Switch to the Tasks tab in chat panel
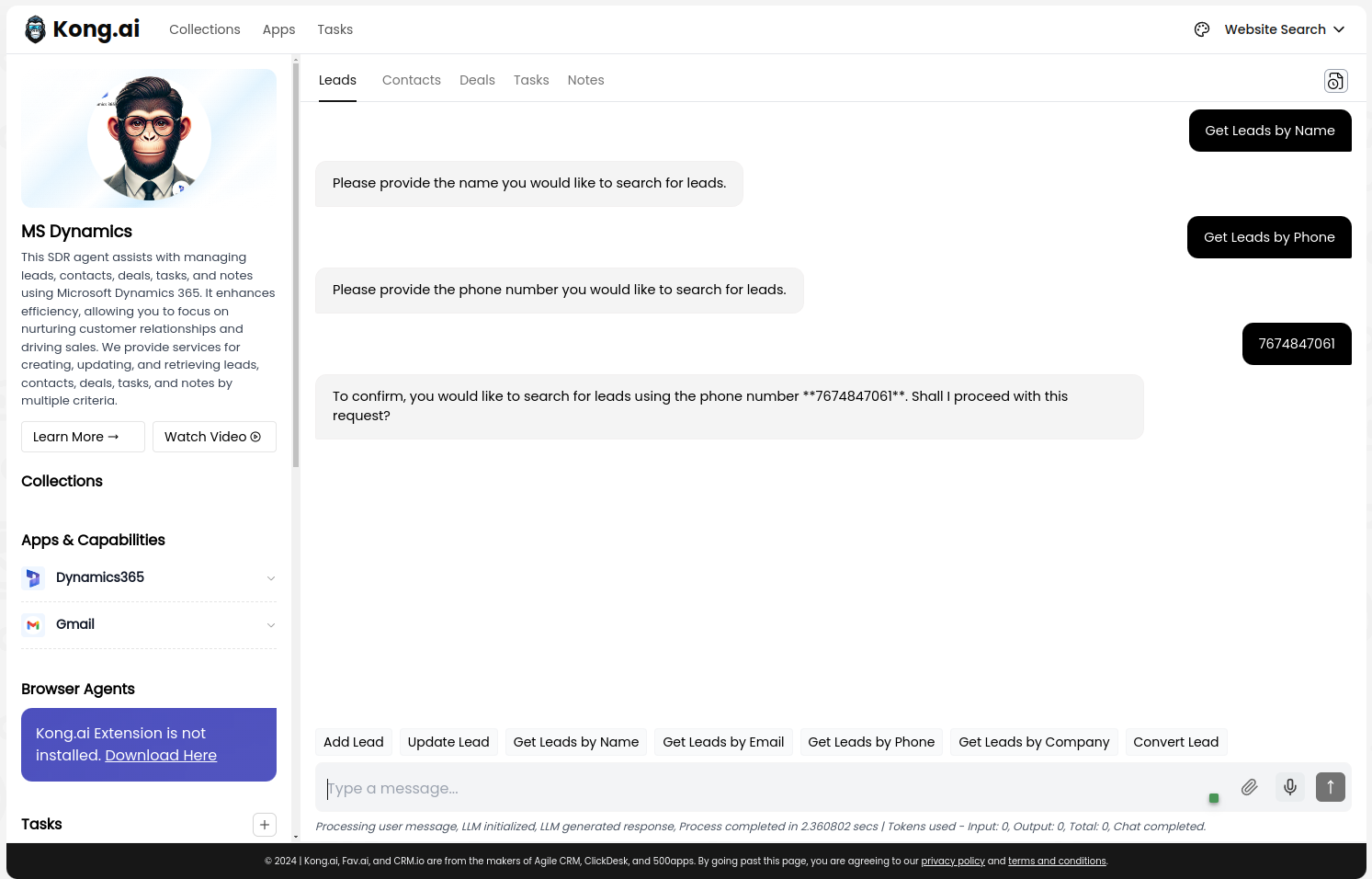This screenshot has width=1372, height=879. tap(531, 80)
